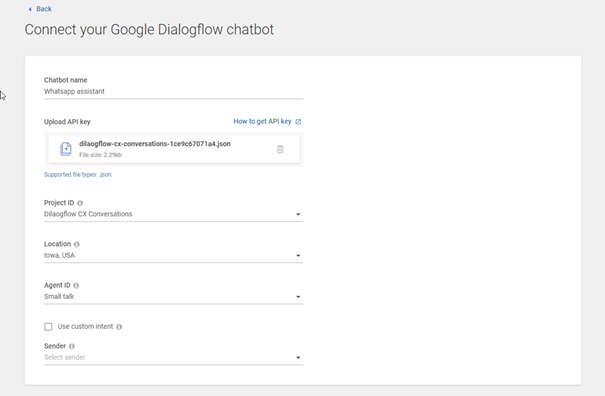Open the Location dropdown showing Iowa, USA
605x396 pixels.
pos(173,256)
